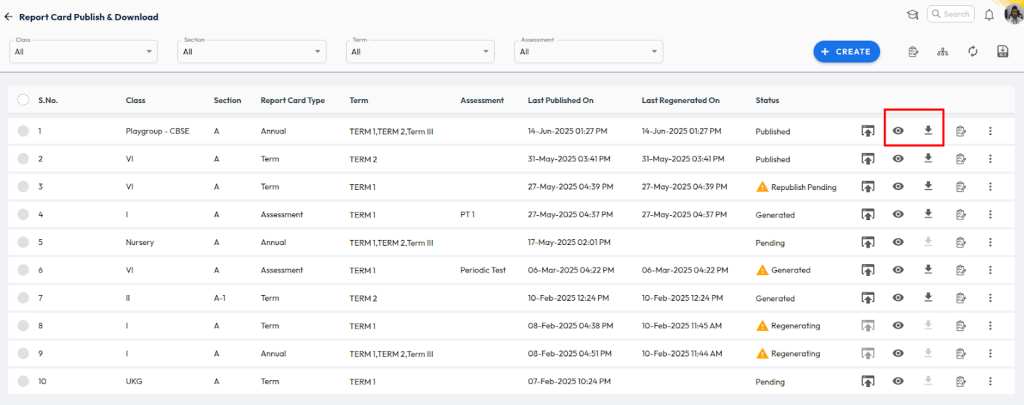This screenshot has width=1024, height=405.
Task: Open the notifications bell
Action: click(989, 15)
